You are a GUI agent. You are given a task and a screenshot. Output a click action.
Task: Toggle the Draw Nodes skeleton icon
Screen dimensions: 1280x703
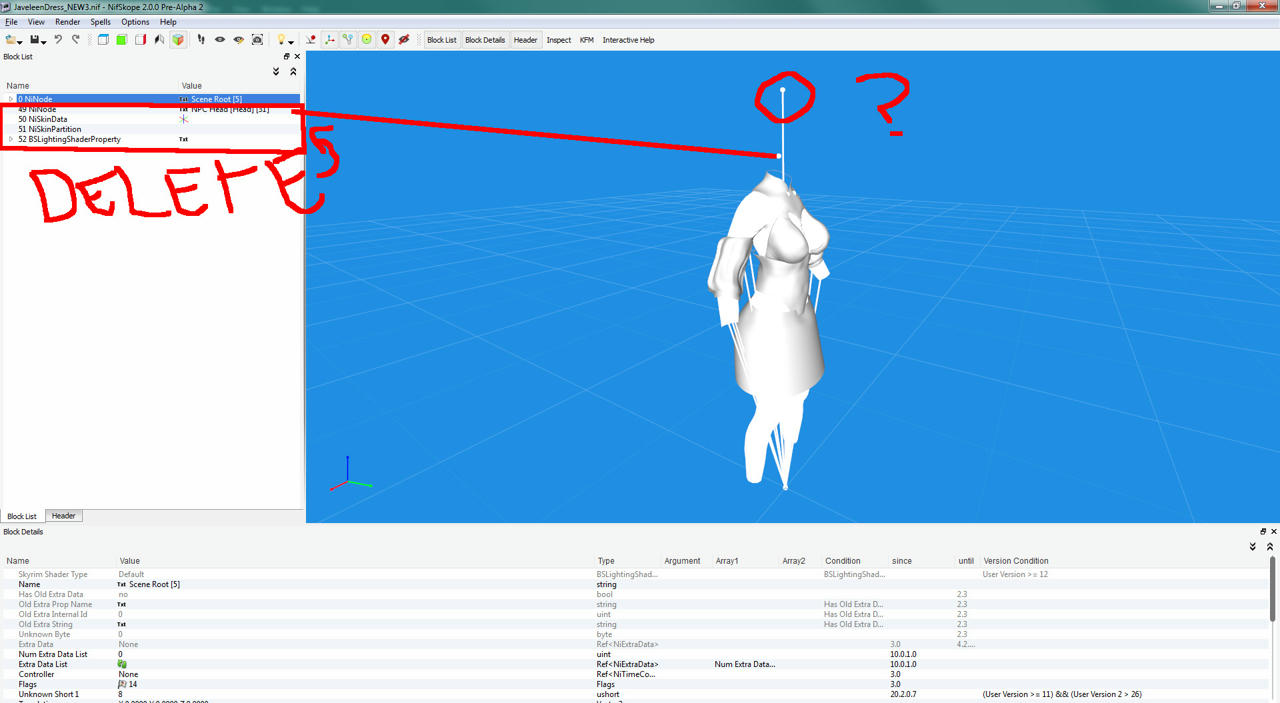348,40
